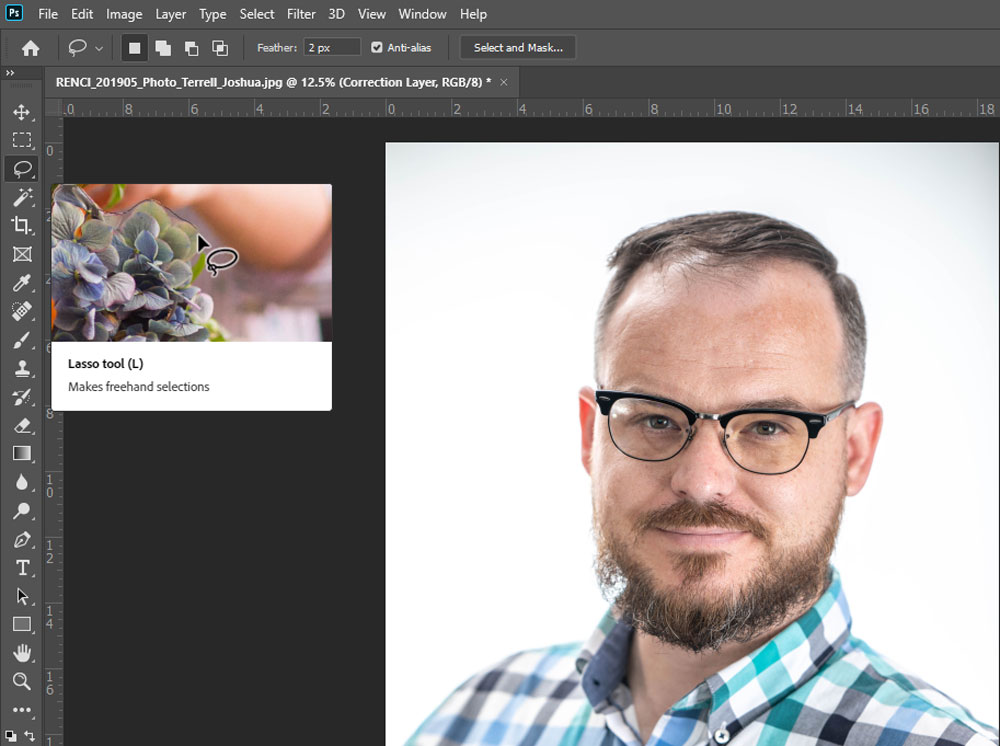Toggle the Anti-alias checkbox
Screen dimensions: 1000x746
(377, 47)
